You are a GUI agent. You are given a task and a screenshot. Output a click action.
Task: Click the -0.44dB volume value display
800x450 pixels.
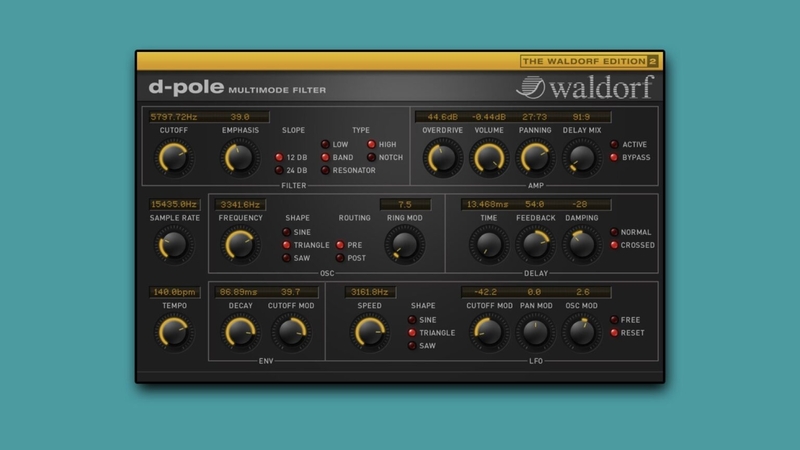[x=489, y=117]
